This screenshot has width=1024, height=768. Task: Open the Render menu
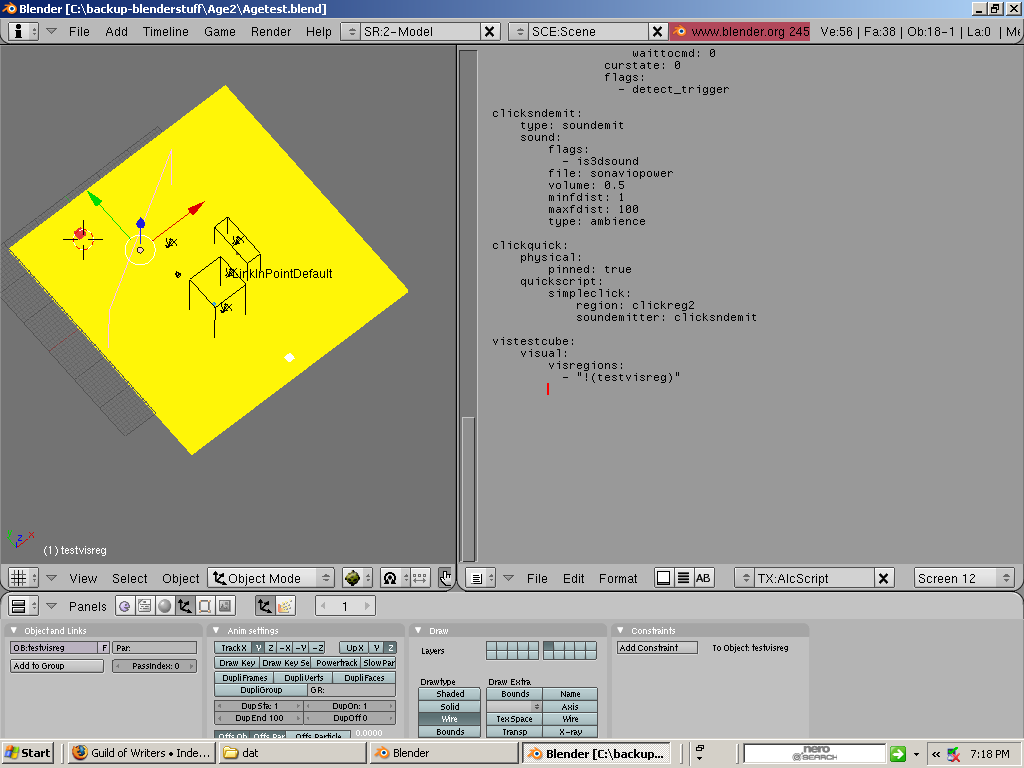[x=270, y=31]
